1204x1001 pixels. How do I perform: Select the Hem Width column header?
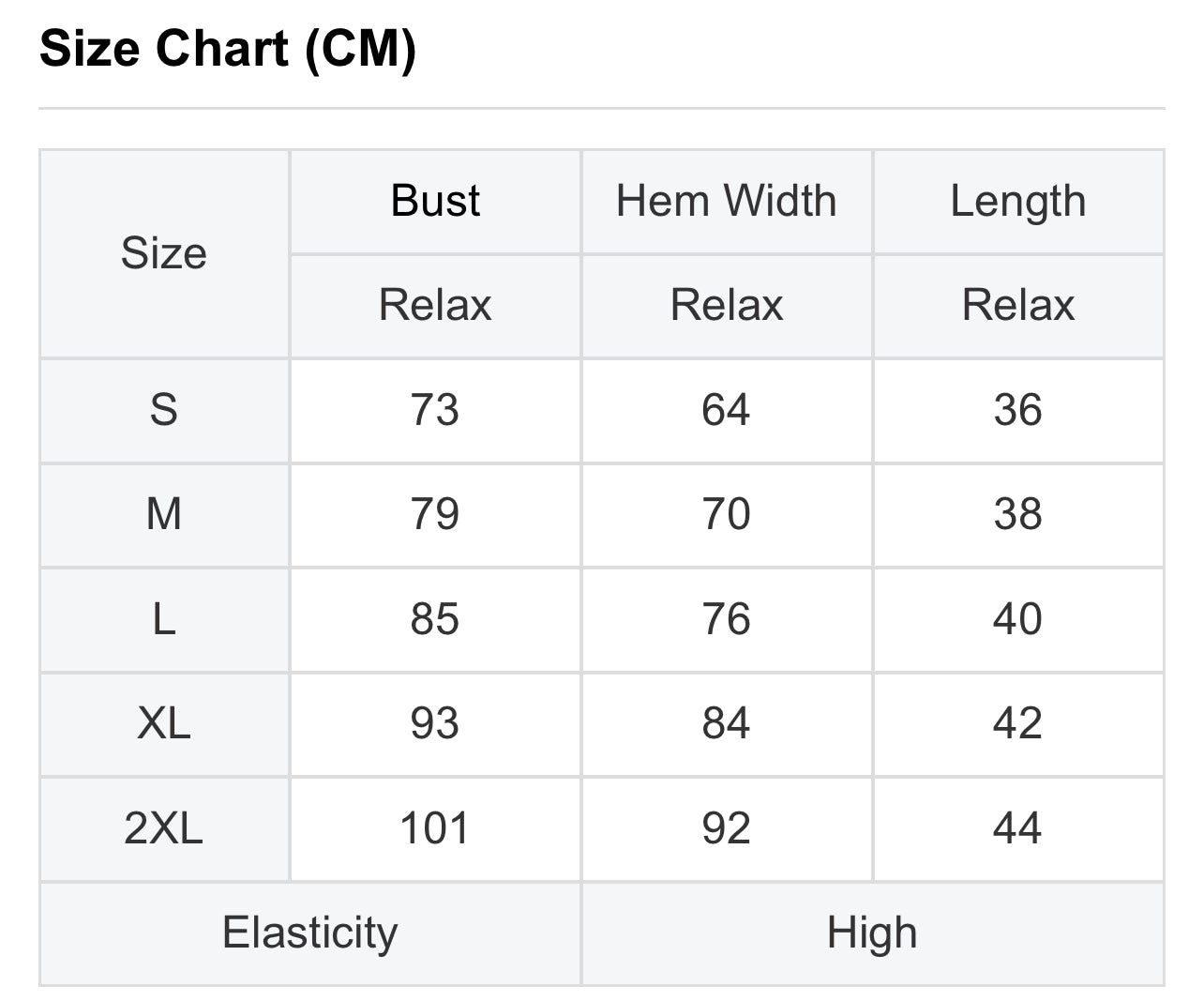(x=726, y=201)
